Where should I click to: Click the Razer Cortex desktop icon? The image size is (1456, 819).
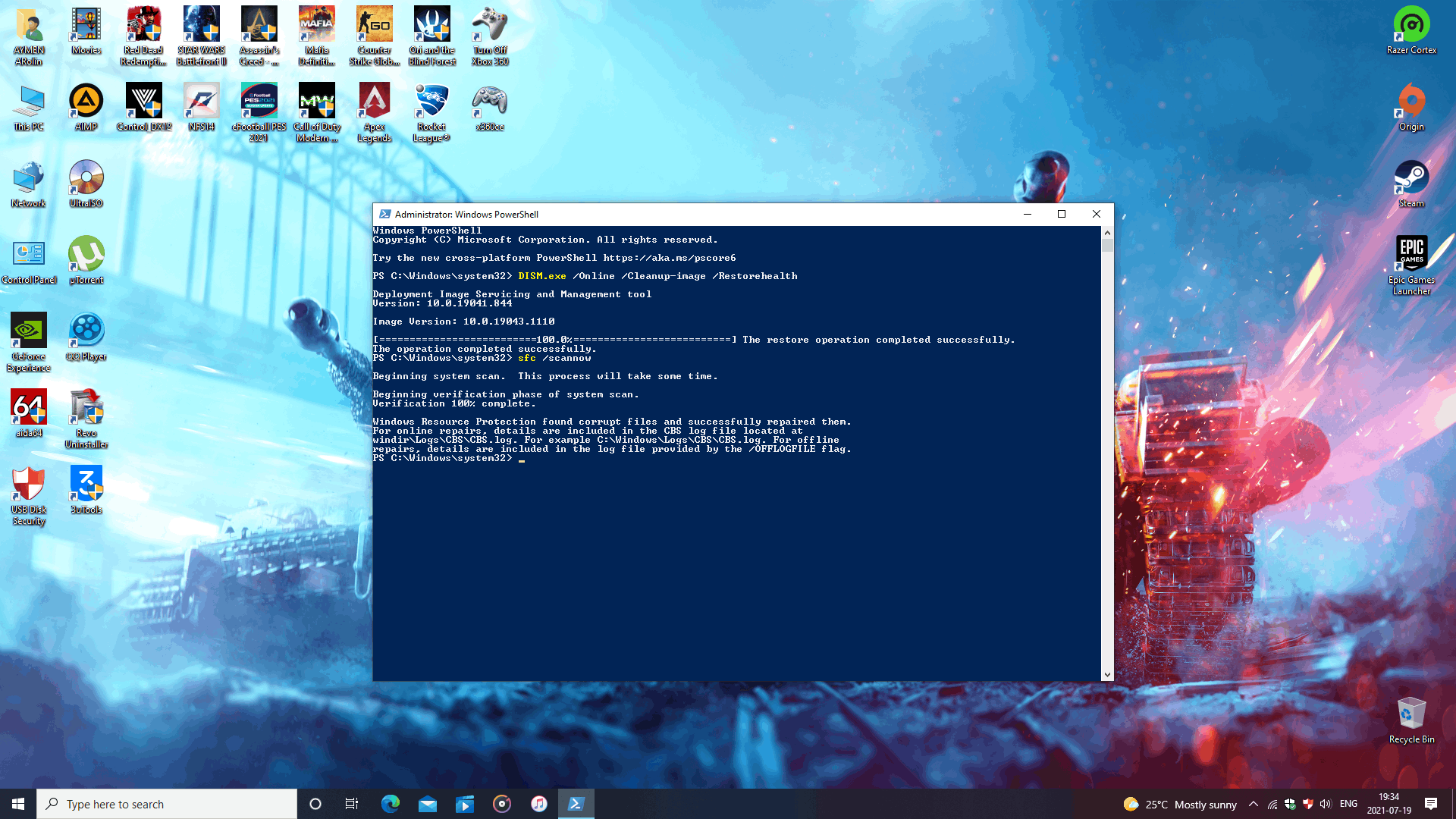1410,30
